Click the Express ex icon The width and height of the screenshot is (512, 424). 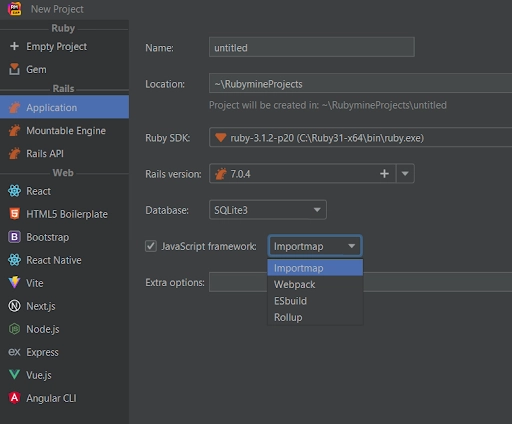coord(14,352)
